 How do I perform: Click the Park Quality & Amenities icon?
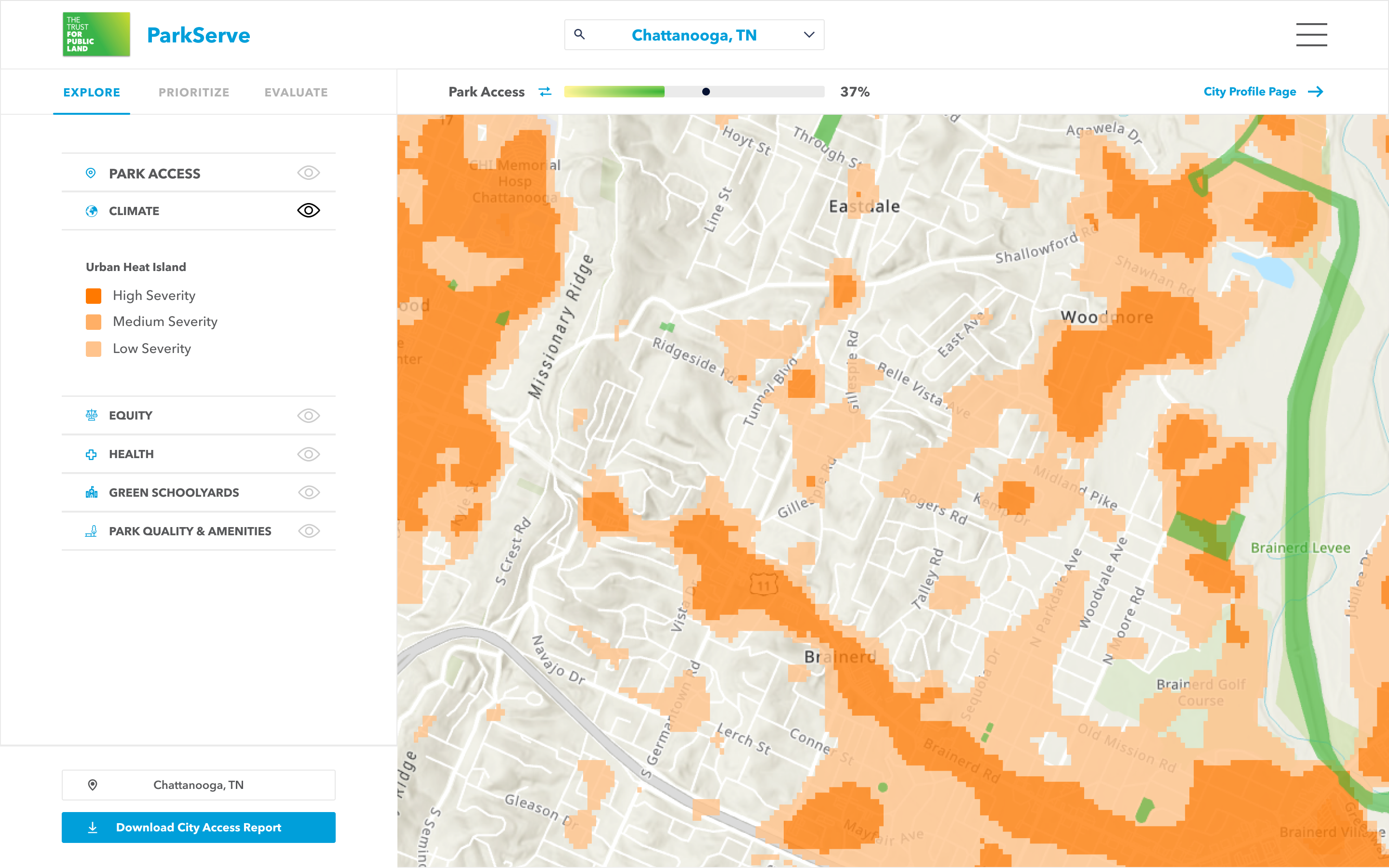click(91, 531)
